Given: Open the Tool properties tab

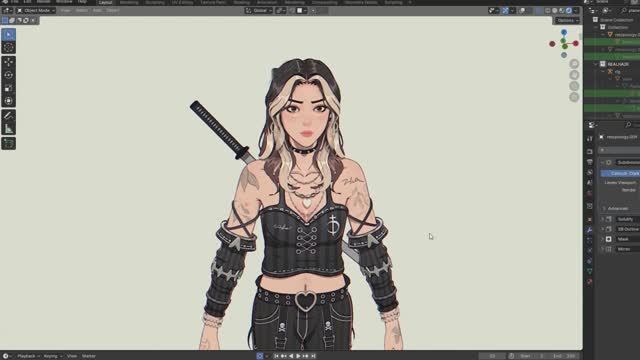Looking at the screenshot, I should pos(589,139).
